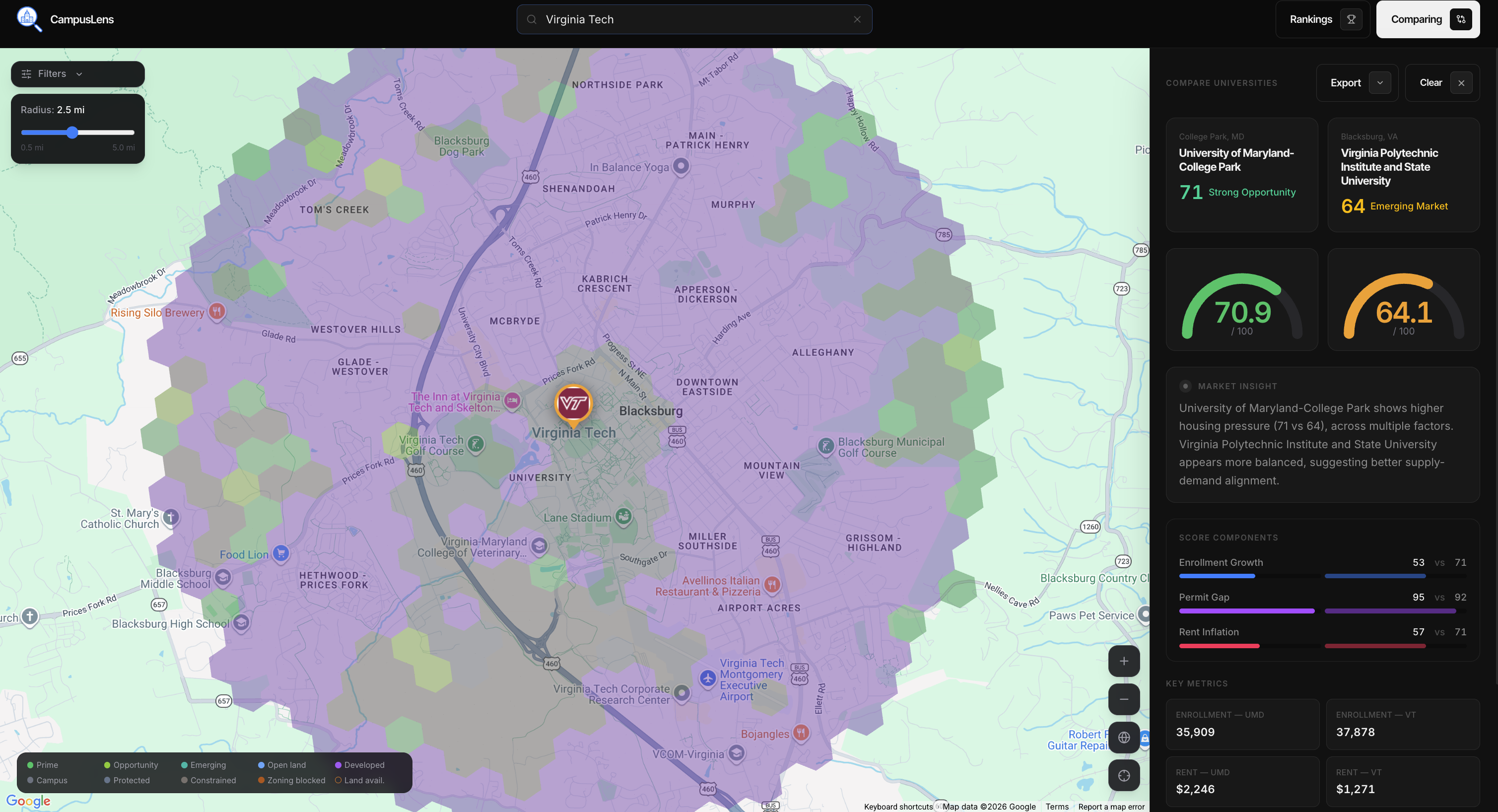1498x812 pixels.
Task: Open the filter sliders icon
Action: [x=26, y=74]
